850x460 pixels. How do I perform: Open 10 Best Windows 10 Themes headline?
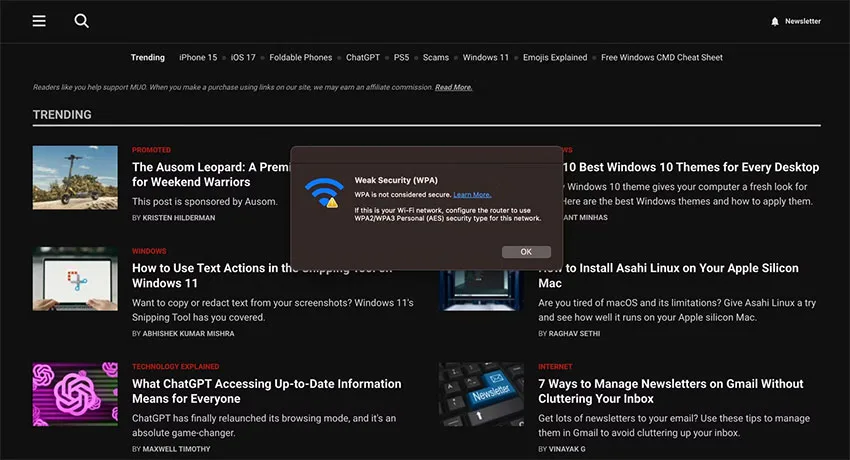click(691, 167)
